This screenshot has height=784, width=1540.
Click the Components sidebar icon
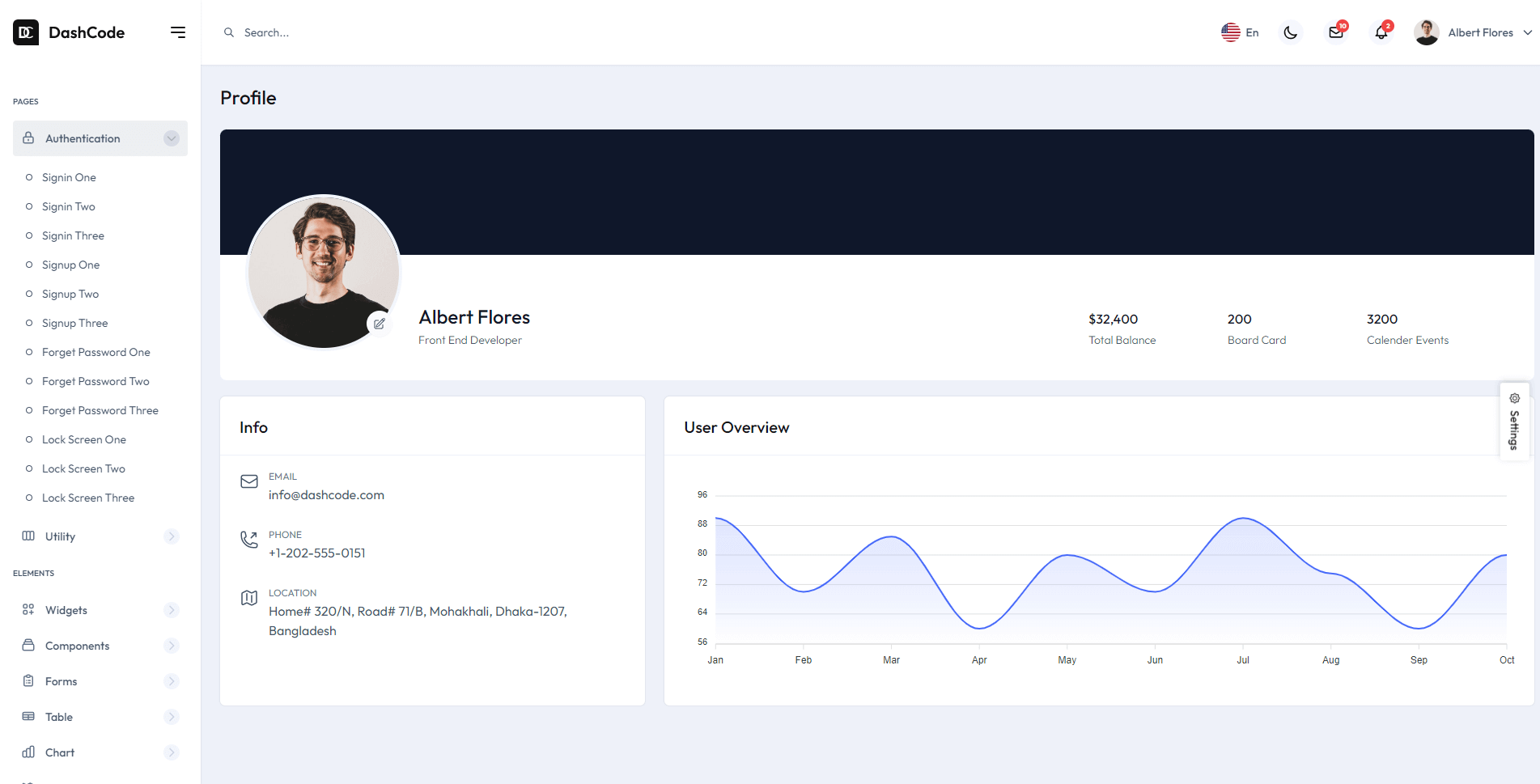click(28, 645)
